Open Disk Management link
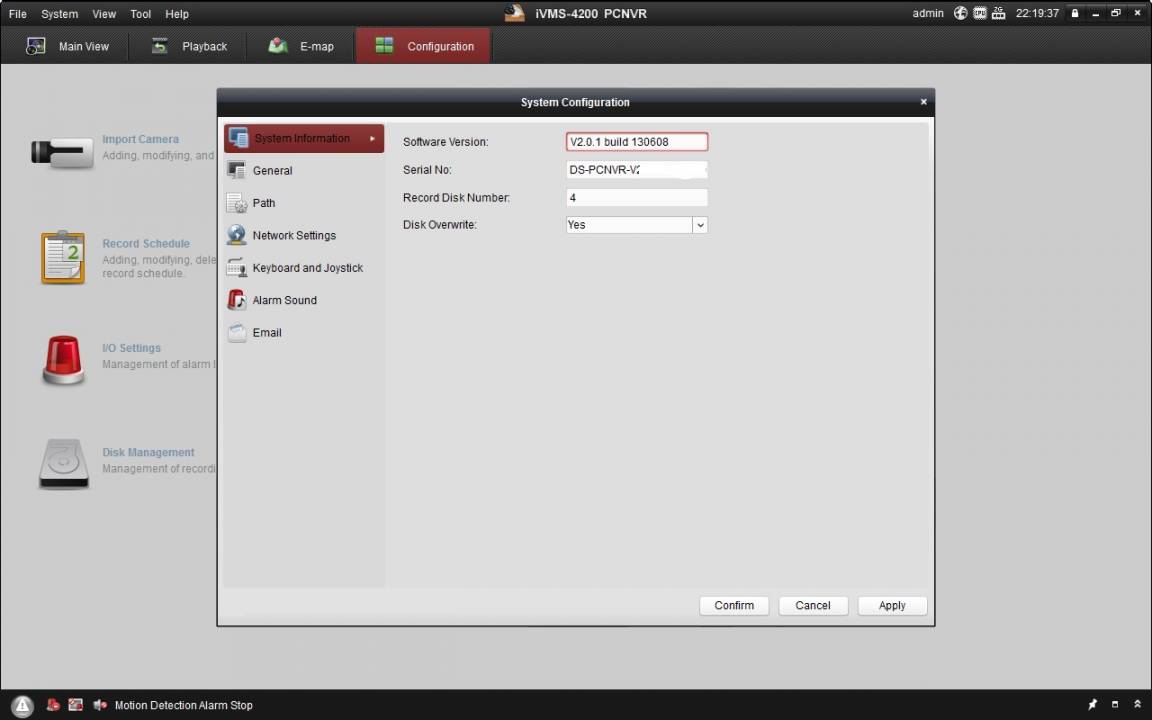Viewport: 1152px width, 720px height. pos(148,452)
